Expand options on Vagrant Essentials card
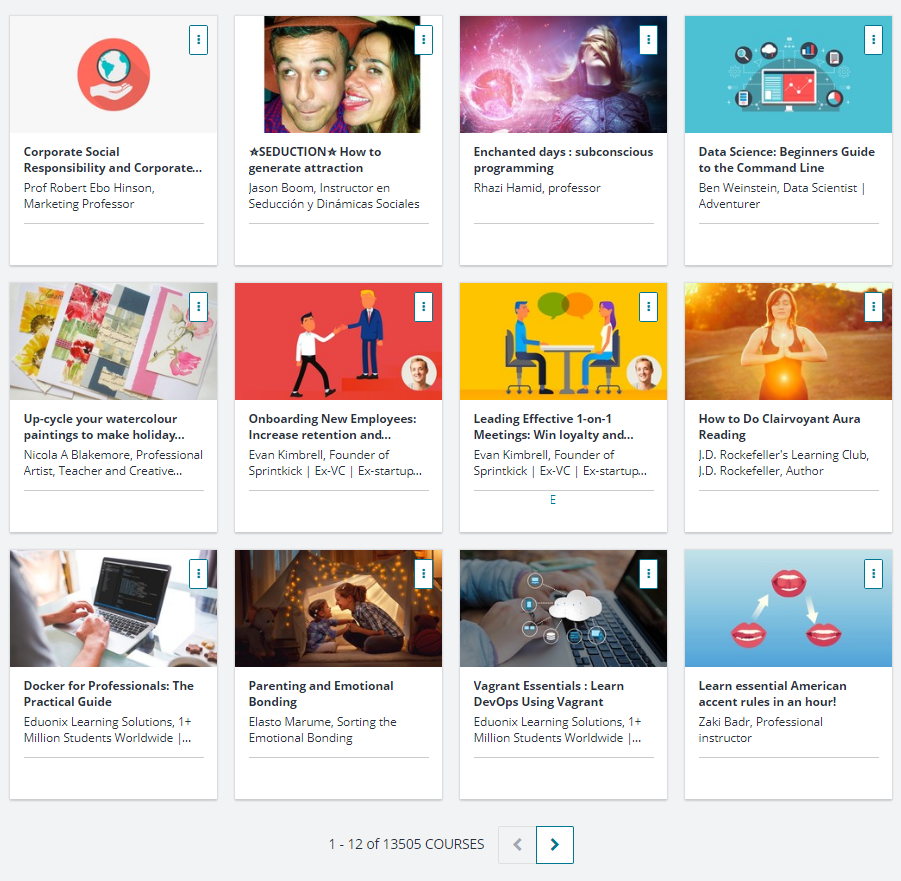This screenshot has height=881, width=901. [x=648, y=574]
